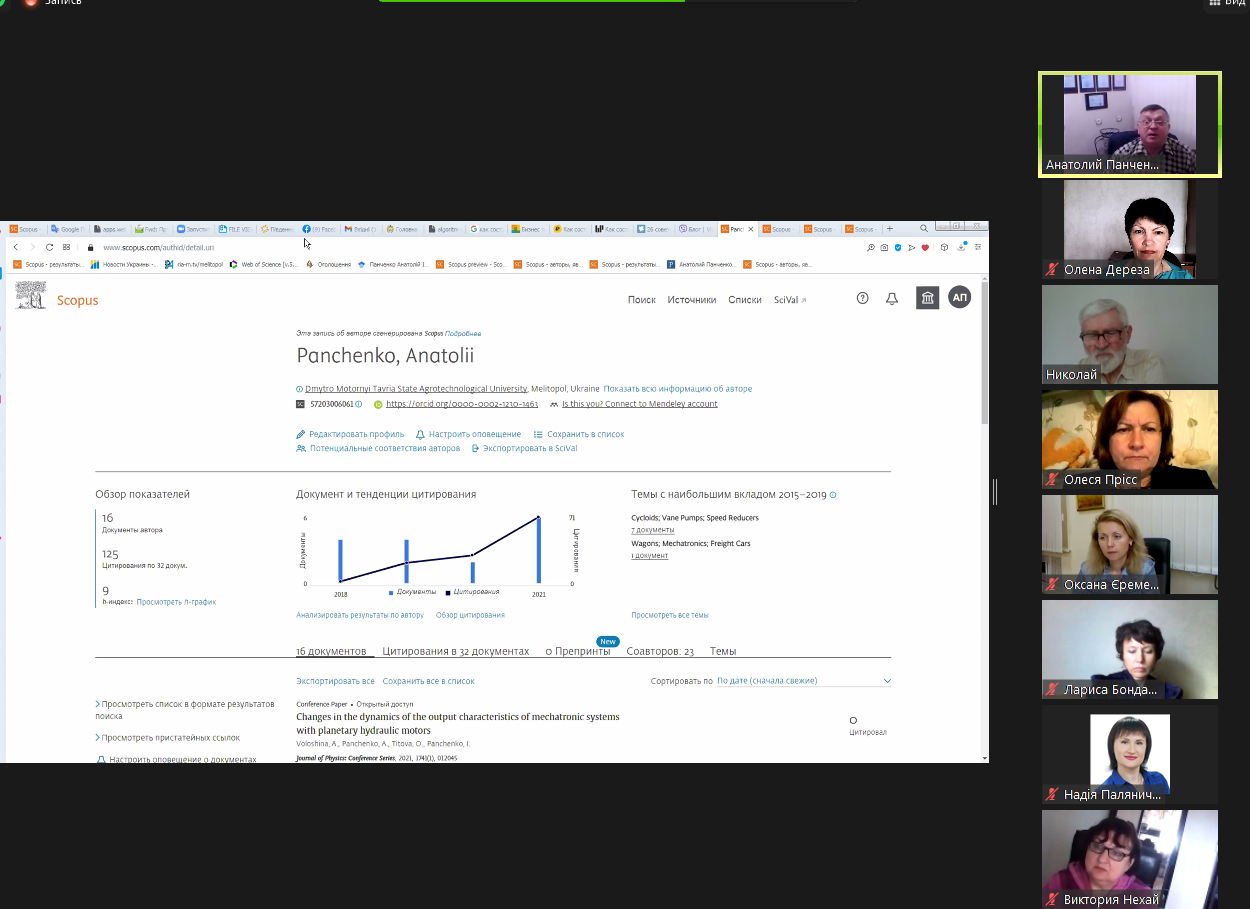Click the 2021 documents bar in chart
The width and height of the screenshot is (1250, 909).
[539, 550]
